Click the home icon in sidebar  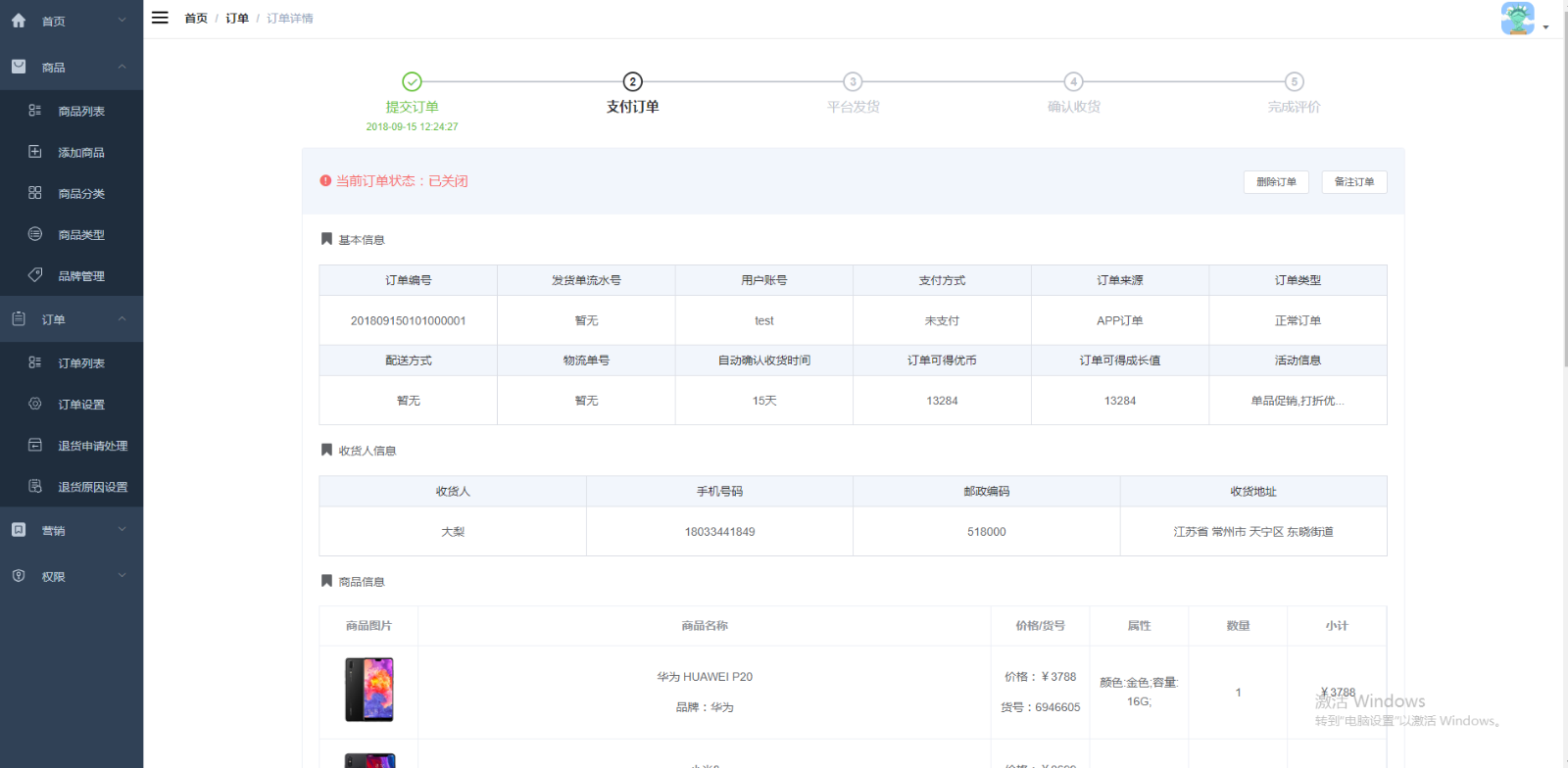click(19, 21)
